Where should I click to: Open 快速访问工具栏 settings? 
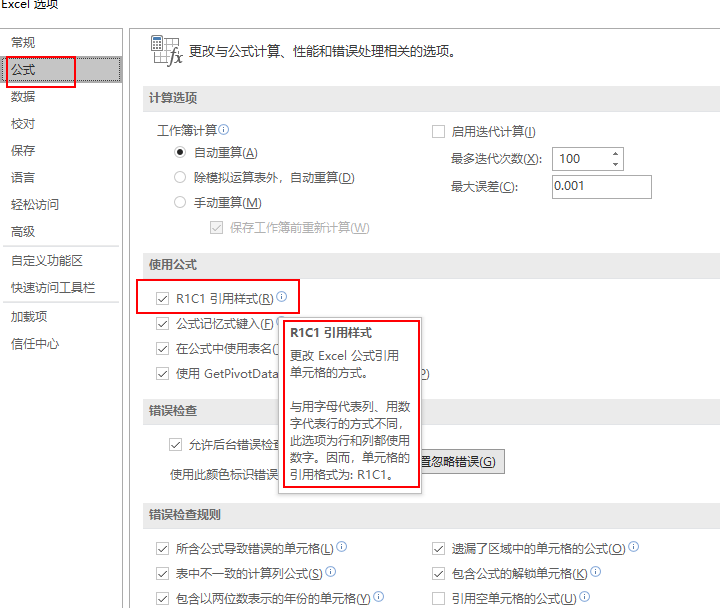[53, 287]
